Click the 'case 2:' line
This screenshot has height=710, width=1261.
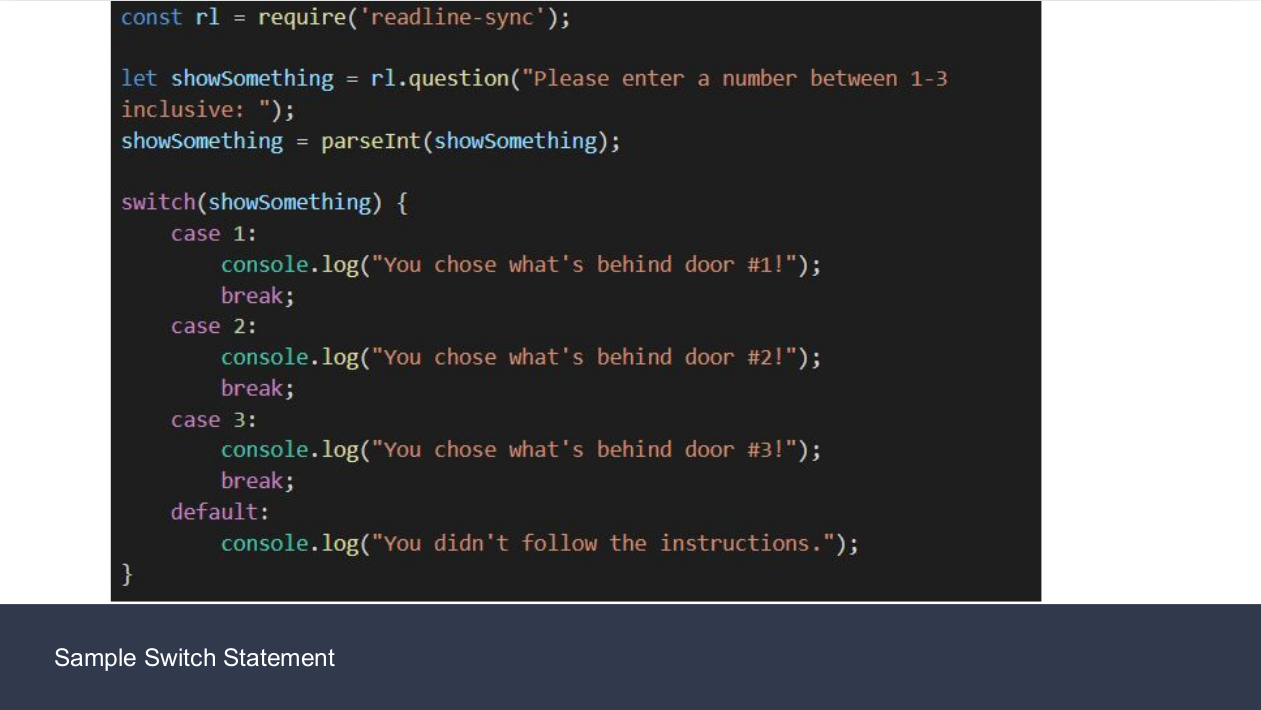(214, 327)
